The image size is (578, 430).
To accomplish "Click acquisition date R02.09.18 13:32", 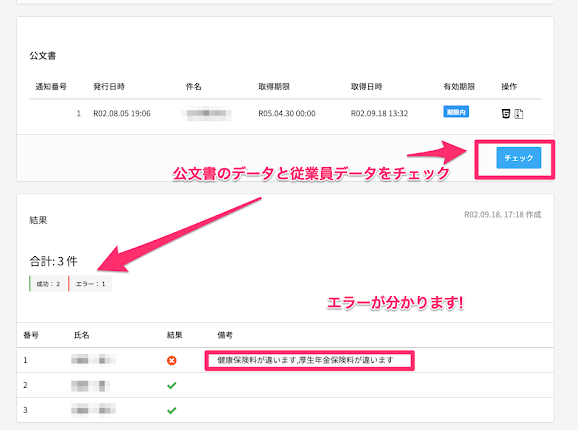I will pos(379,113).
